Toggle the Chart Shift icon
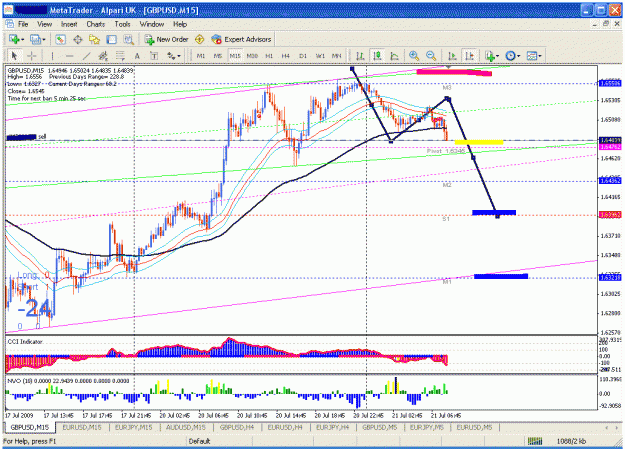 469,56
